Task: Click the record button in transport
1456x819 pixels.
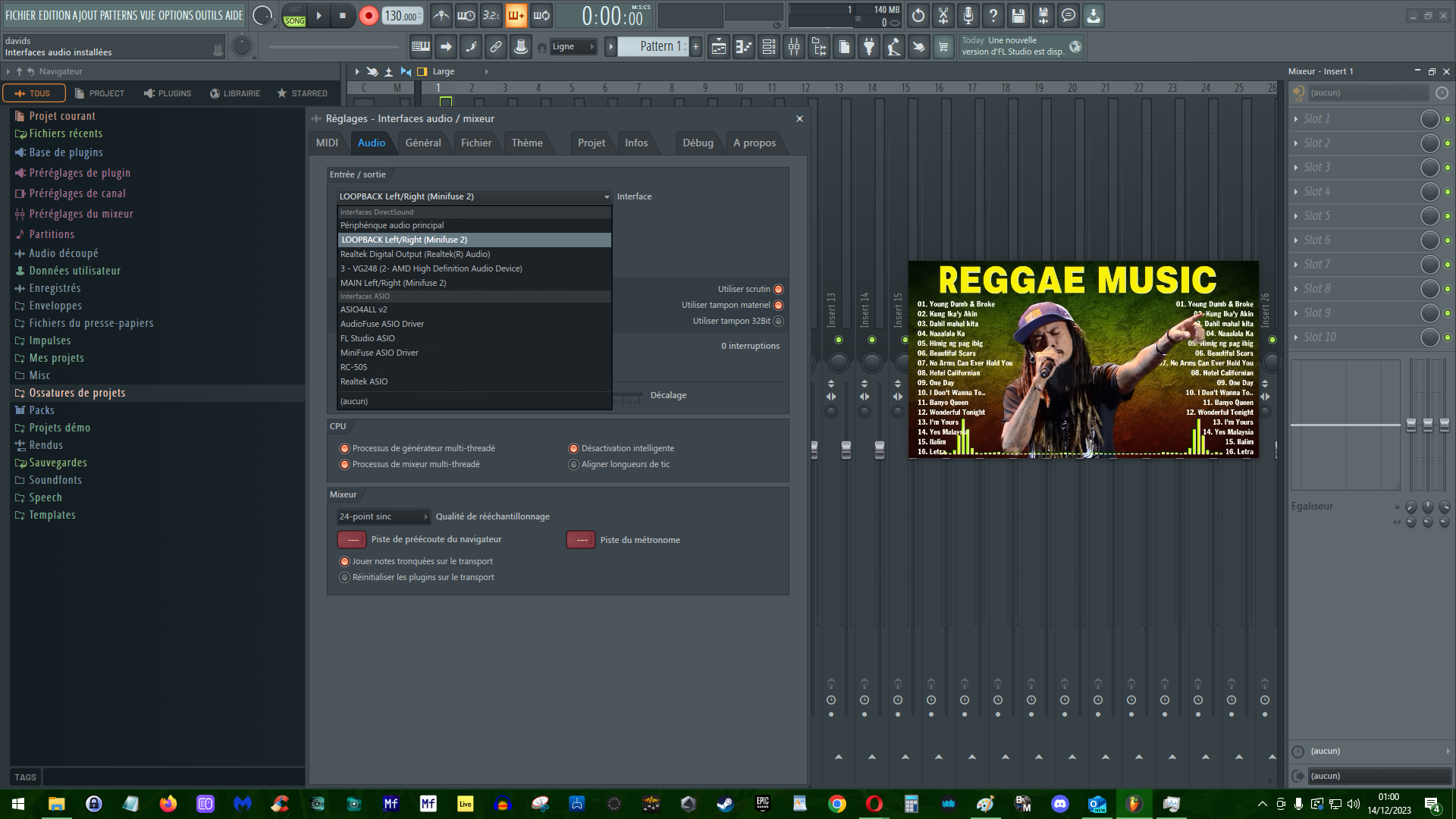Action: 369,15
